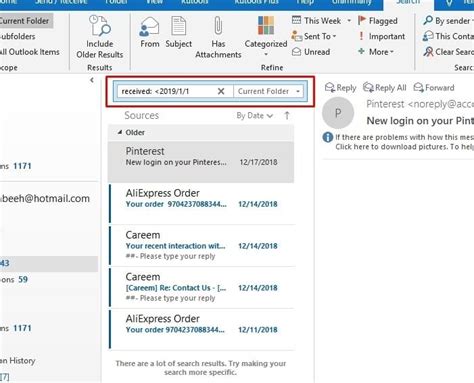Open Categorized color filter
The width and height of the screenshot is (474, 383).
pos(266,36)
